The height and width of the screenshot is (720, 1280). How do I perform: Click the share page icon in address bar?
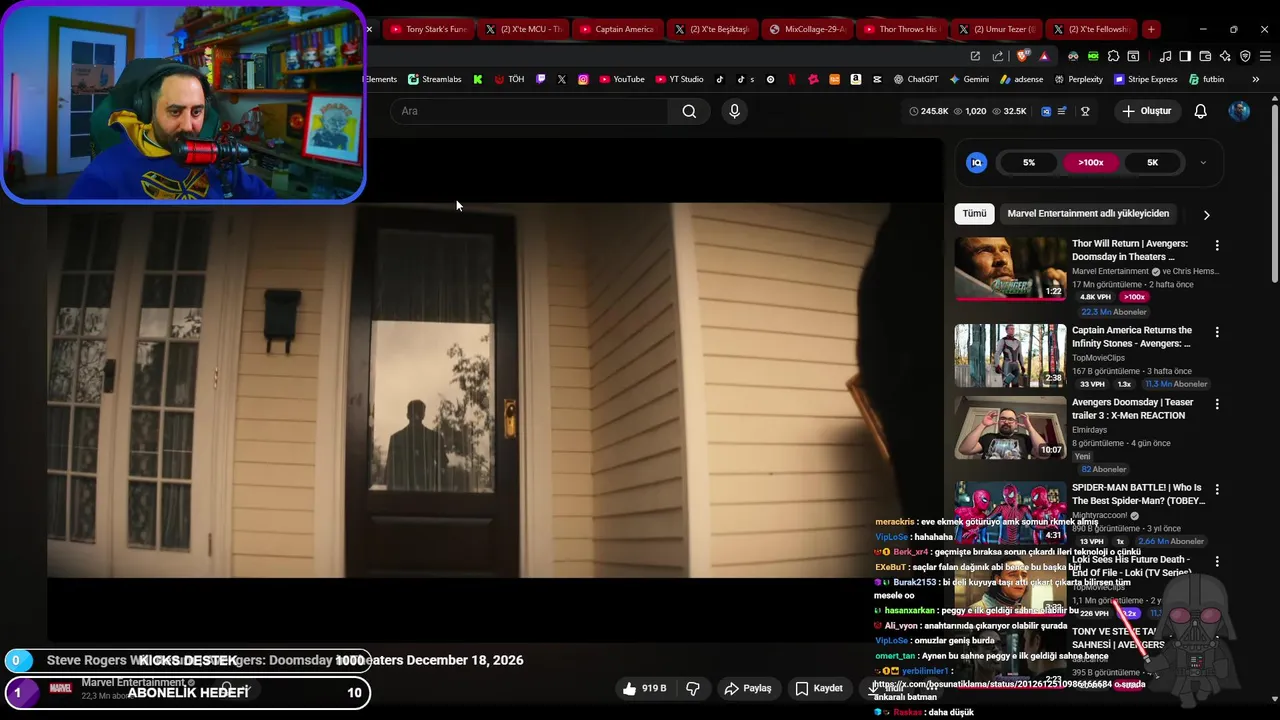[998, 56]
